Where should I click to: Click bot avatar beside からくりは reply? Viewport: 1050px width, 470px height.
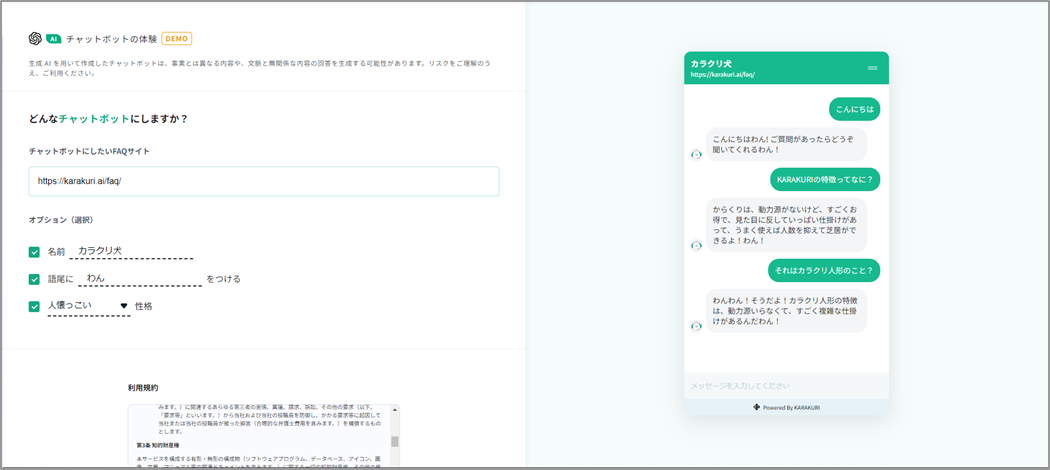(x=696, y=246)
